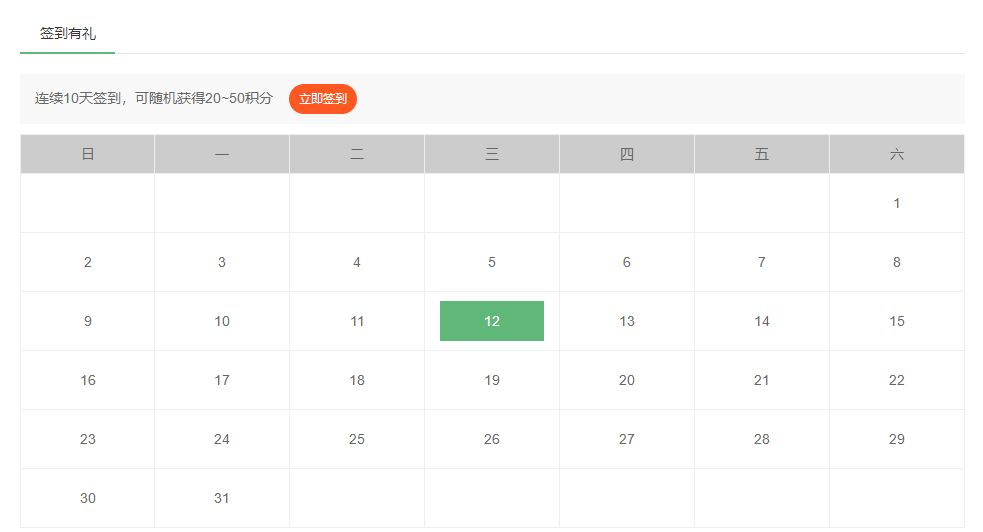Click the 一 weekday column header
Image resolution: width=983 pixels, height=532 pixels.
coord(222,154)
